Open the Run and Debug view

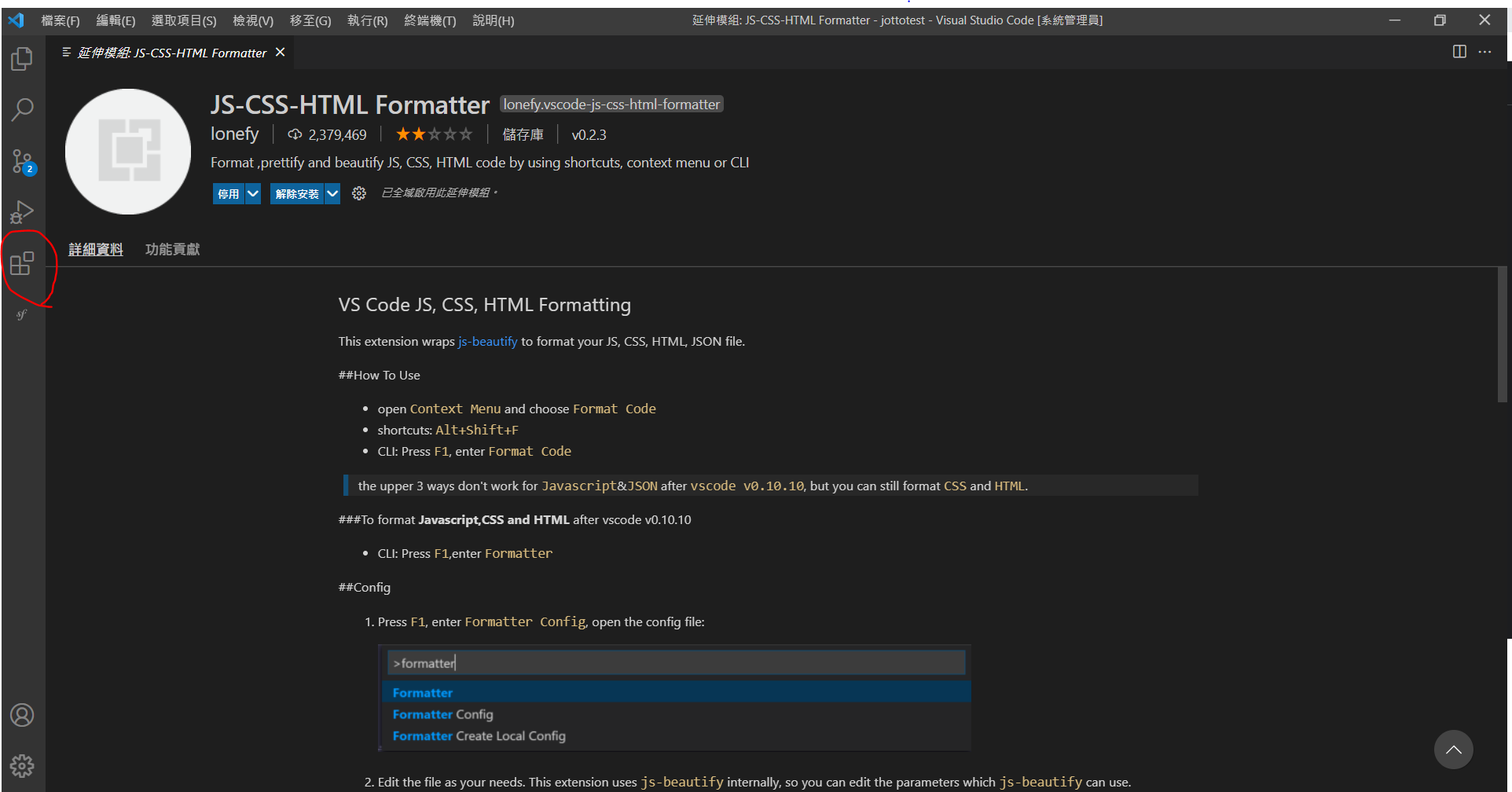pos(22,212)
